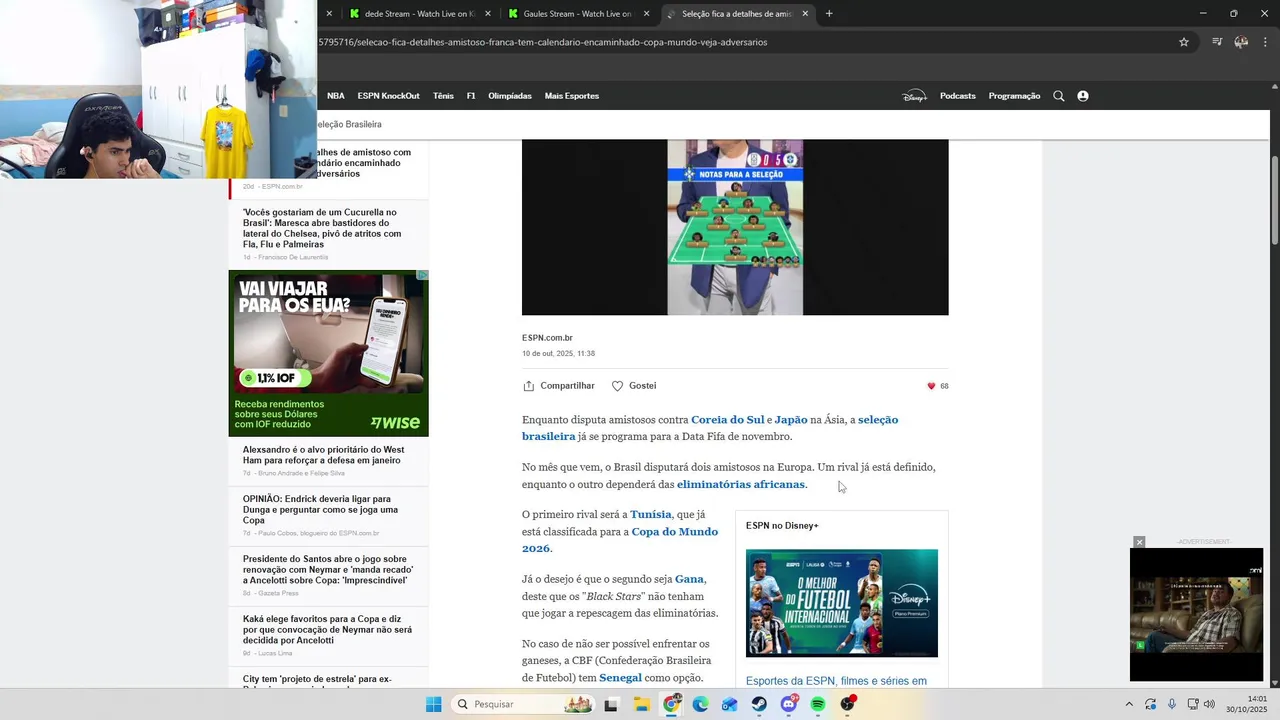Open the Tunísia link

(651, 514)
